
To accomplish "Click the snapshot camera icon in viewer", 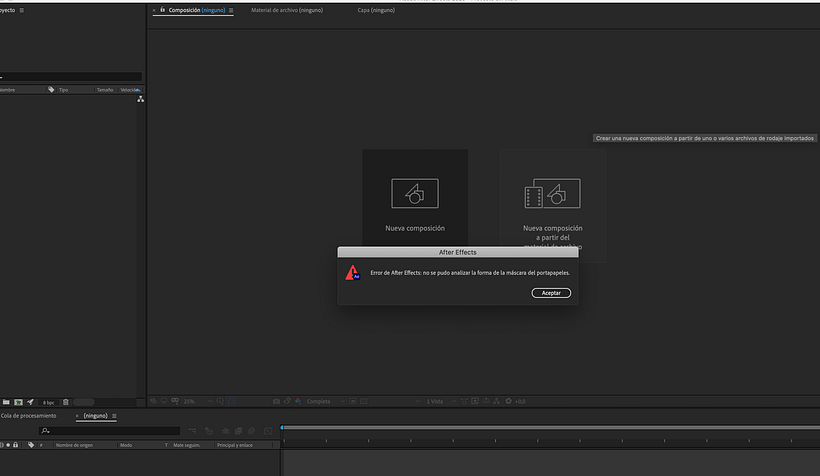I will (x=276, y=401).
